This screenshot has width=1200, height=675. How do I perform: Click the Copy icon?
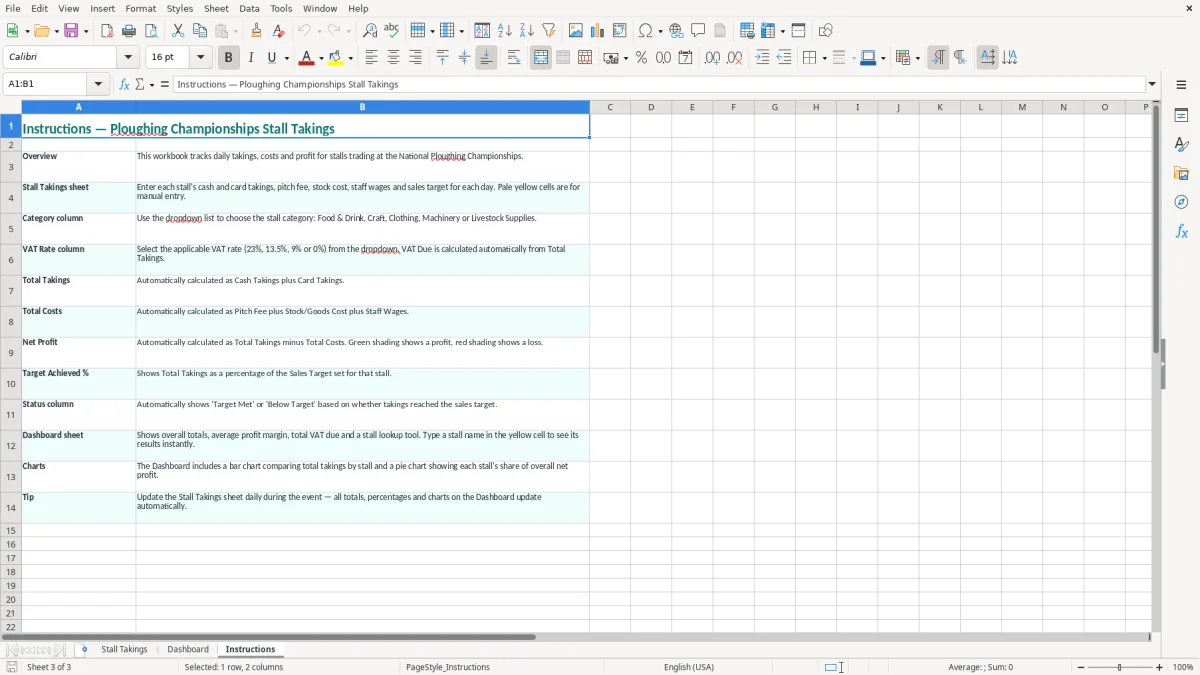[x=200, y=31]
